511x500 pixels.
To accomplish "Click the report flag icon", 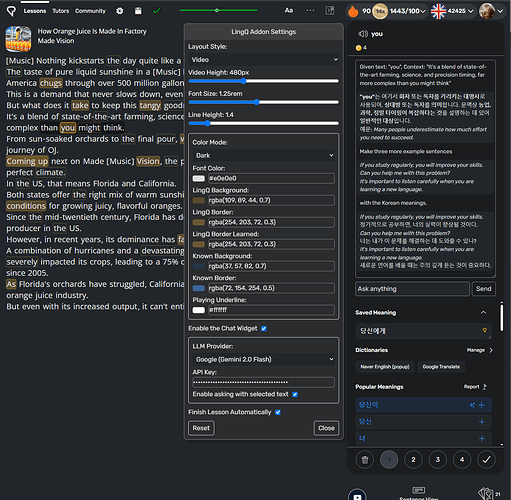I will 485,387.
